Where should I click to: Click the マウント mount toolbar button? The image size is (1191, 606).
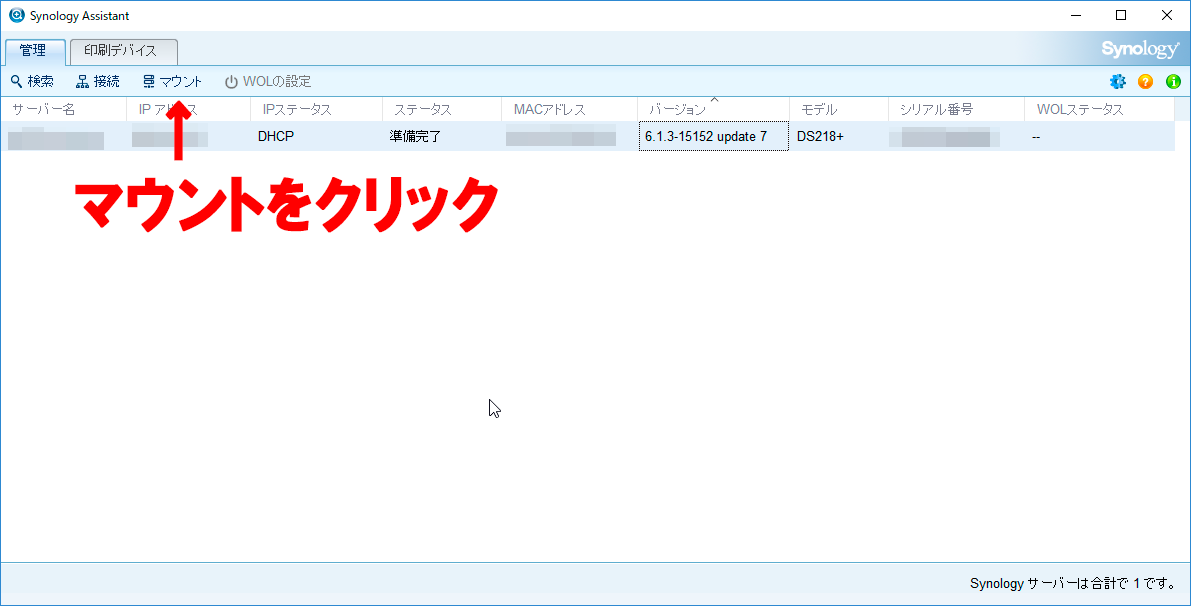coord(172,81)
